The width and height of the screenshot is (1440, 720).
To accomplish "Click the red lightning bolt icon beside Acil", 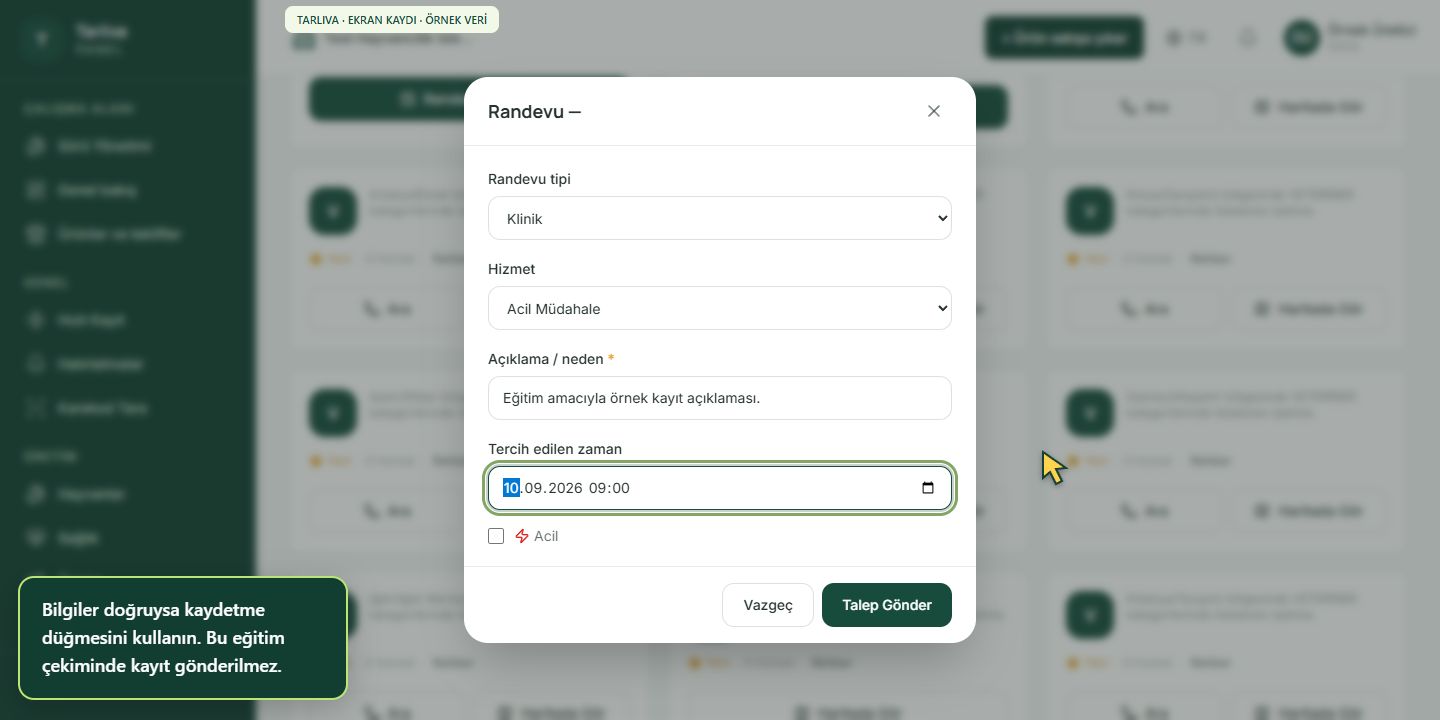I will coord(522,536).
